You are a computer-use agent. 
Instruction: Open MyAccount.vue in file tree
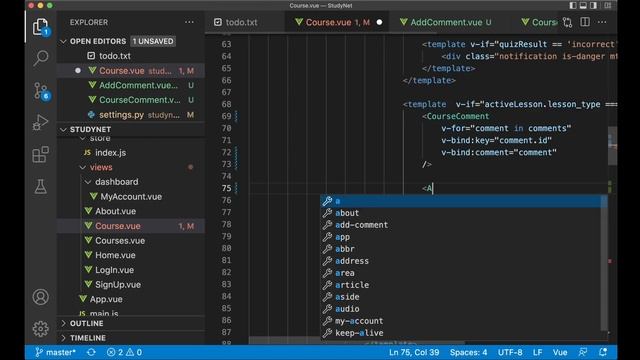point(131,197)
